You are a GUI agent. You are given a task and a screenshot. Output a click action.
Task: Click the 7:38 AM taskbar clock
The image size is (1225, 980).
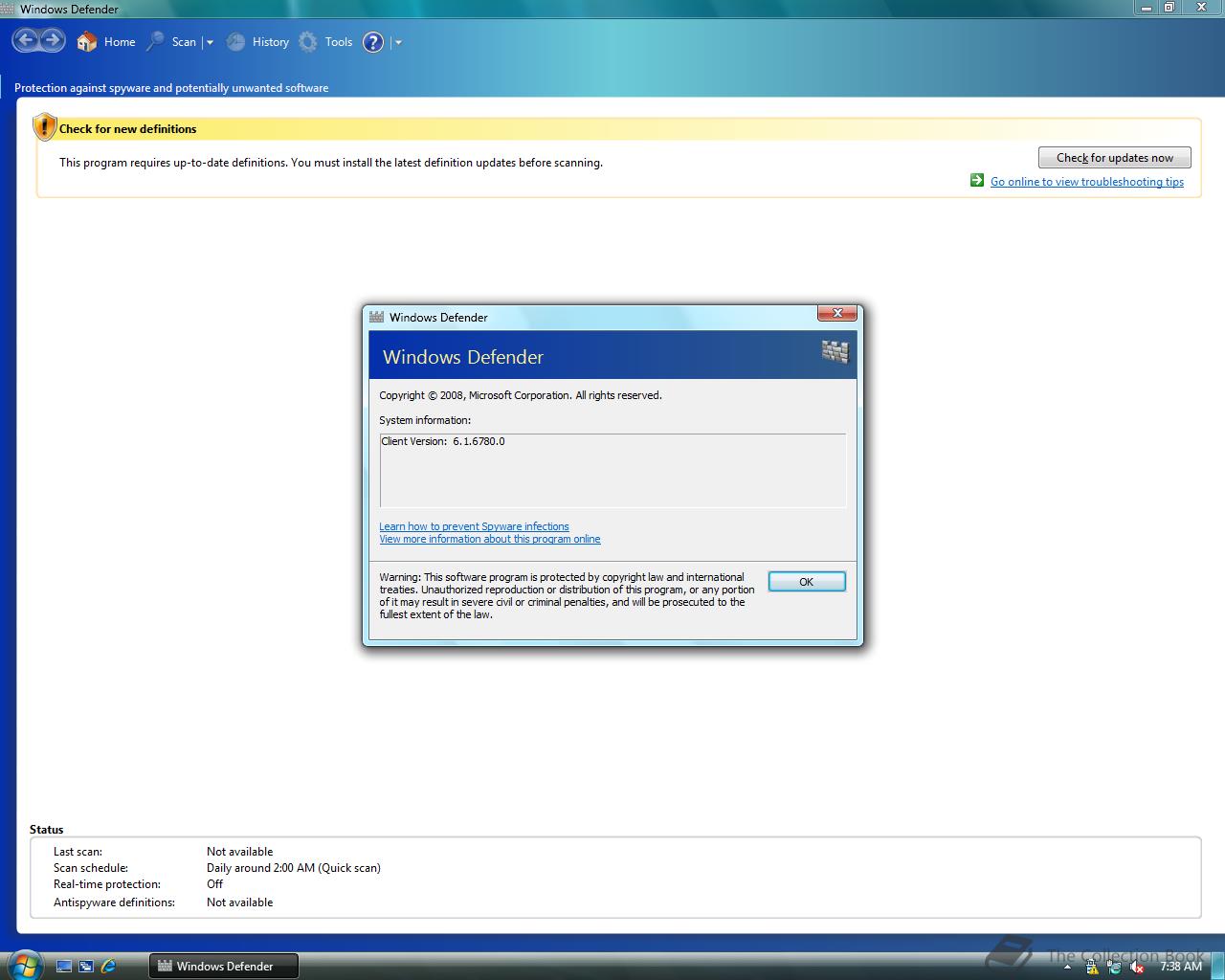coord(1180,967)
